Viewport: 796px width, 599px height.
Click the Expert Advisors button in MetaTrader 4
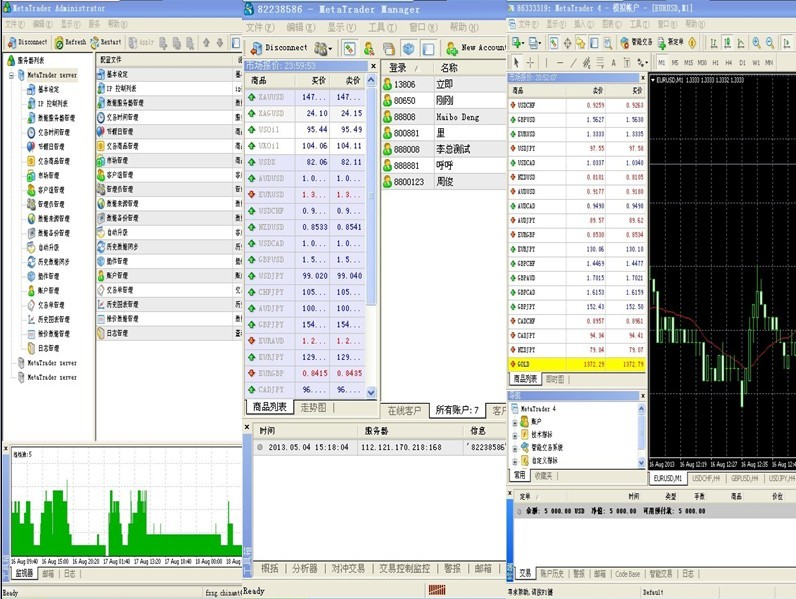coord(636,43)
